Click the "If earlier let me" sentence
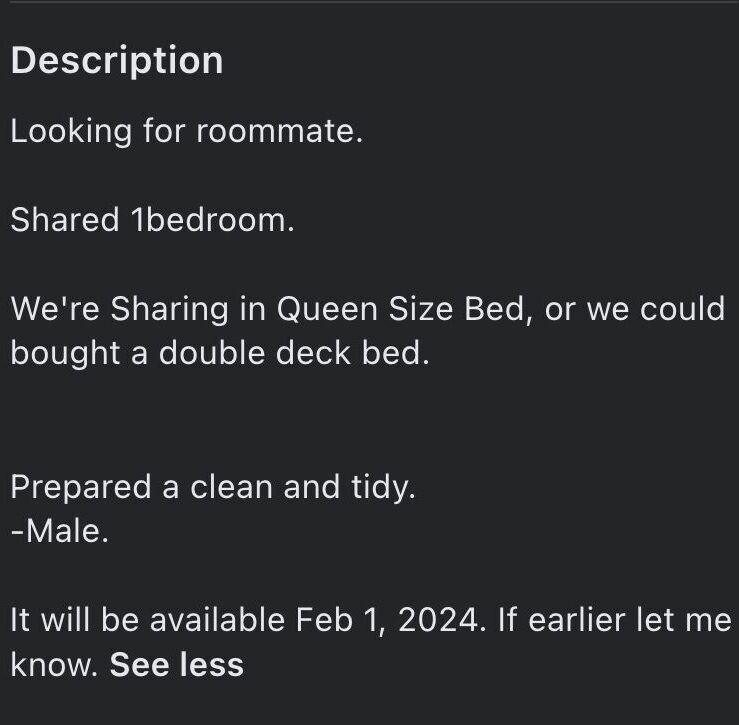The width and height of the screenshot is (739, 725). click(x=615, y=620)
